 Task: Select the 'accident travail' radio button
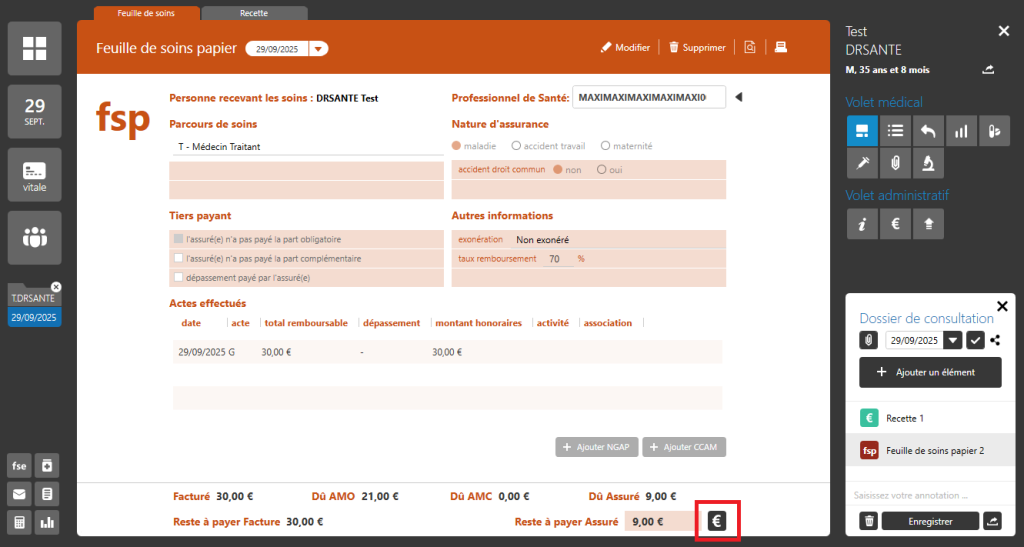coord(516,146)
